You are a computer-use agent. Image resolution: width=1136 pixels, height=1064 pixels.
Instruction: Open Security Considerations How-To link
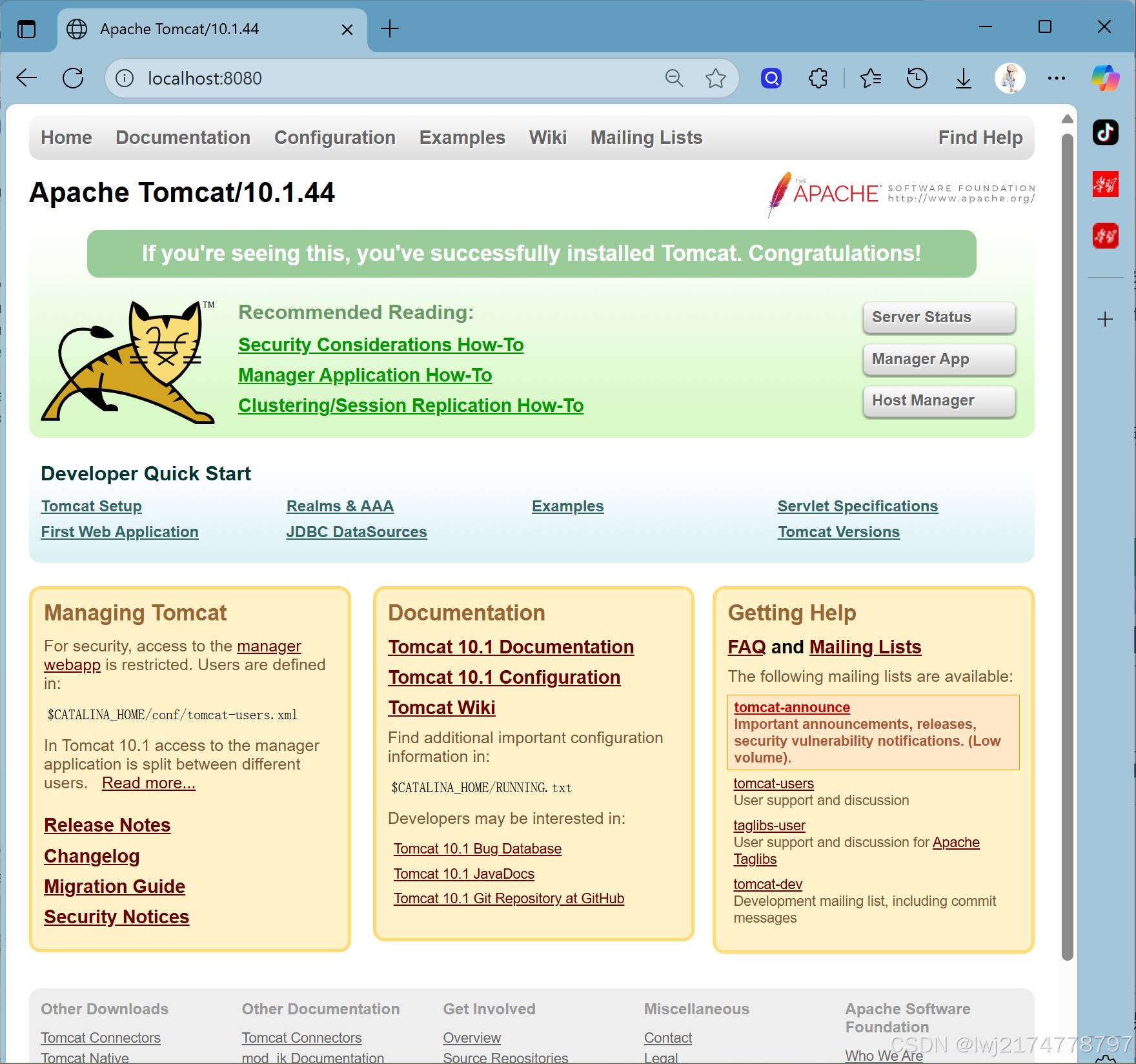pyautogui.click(x=381, y=345)
